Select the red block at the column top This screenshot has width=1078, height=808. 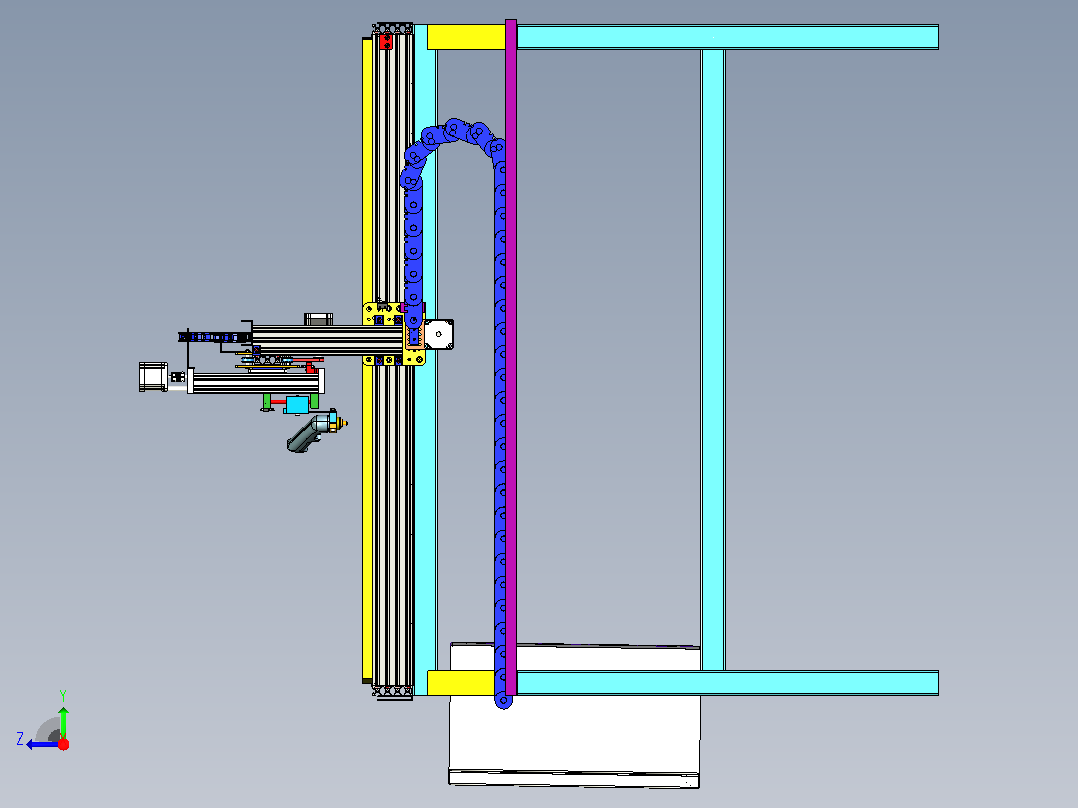pyautogui.click(x=386, y=42)
